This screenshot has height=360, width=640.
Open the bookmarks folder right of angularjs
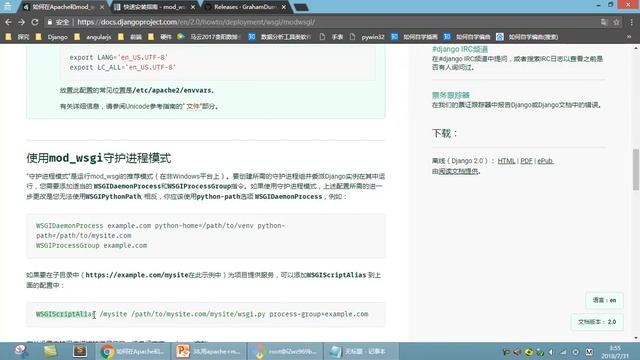click(130, 37)
